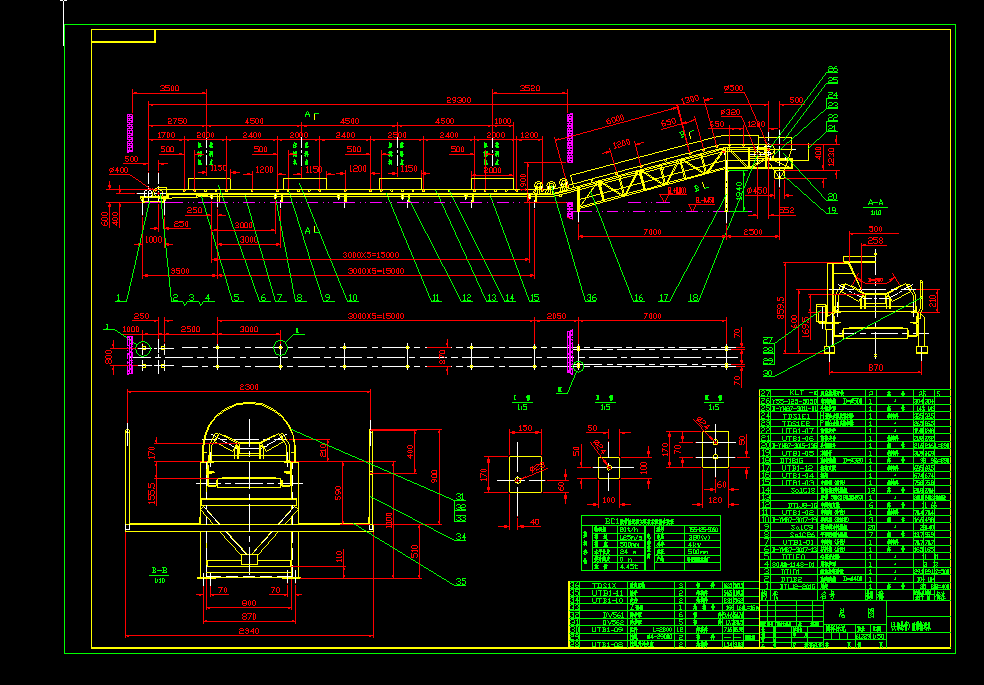Click part callout number "35"
Image resolution: width=984 pixels, height=685 pixels.
tap(461, 582)
